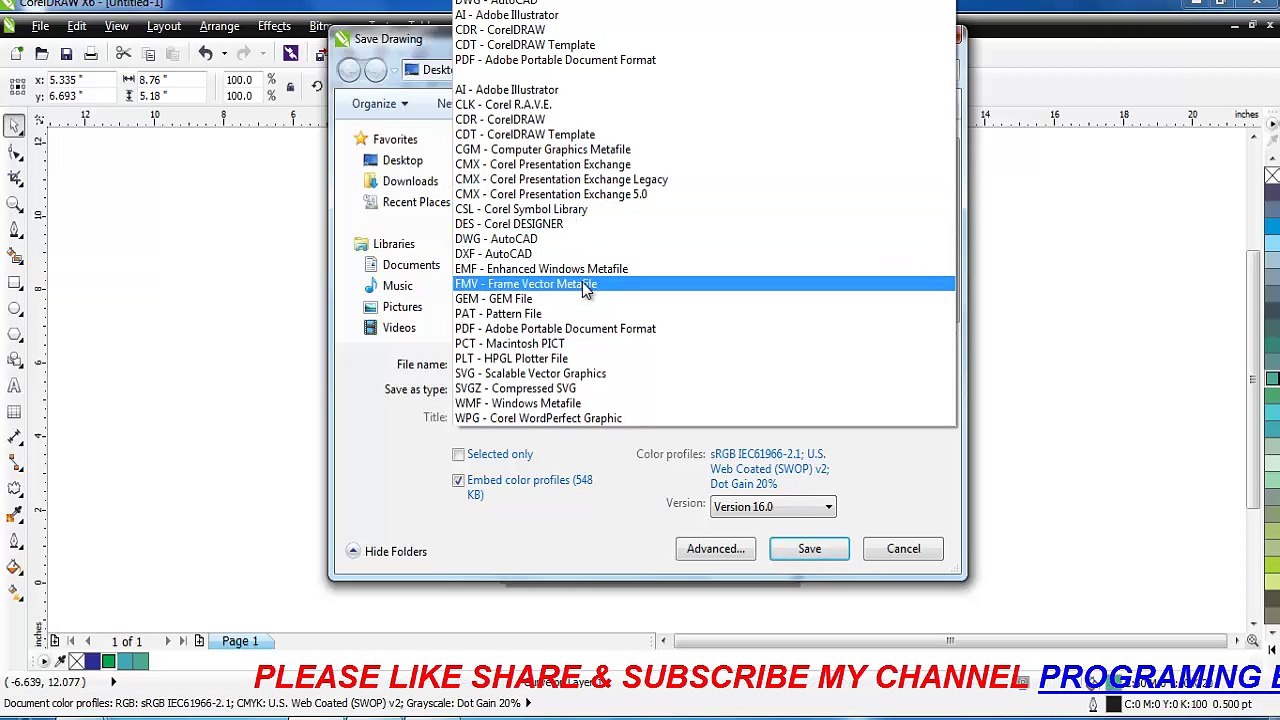Select the Rectangle tool in the toolbox

[14, 282]
